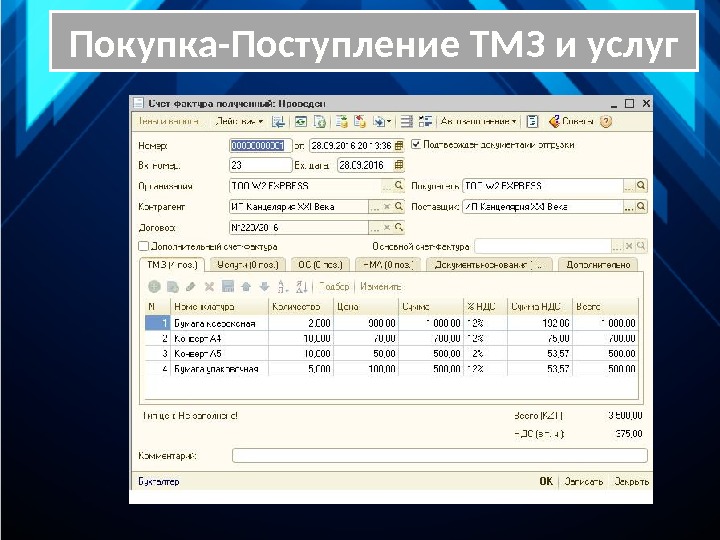Open Получатель with magnifier icon

coord(641,186)
